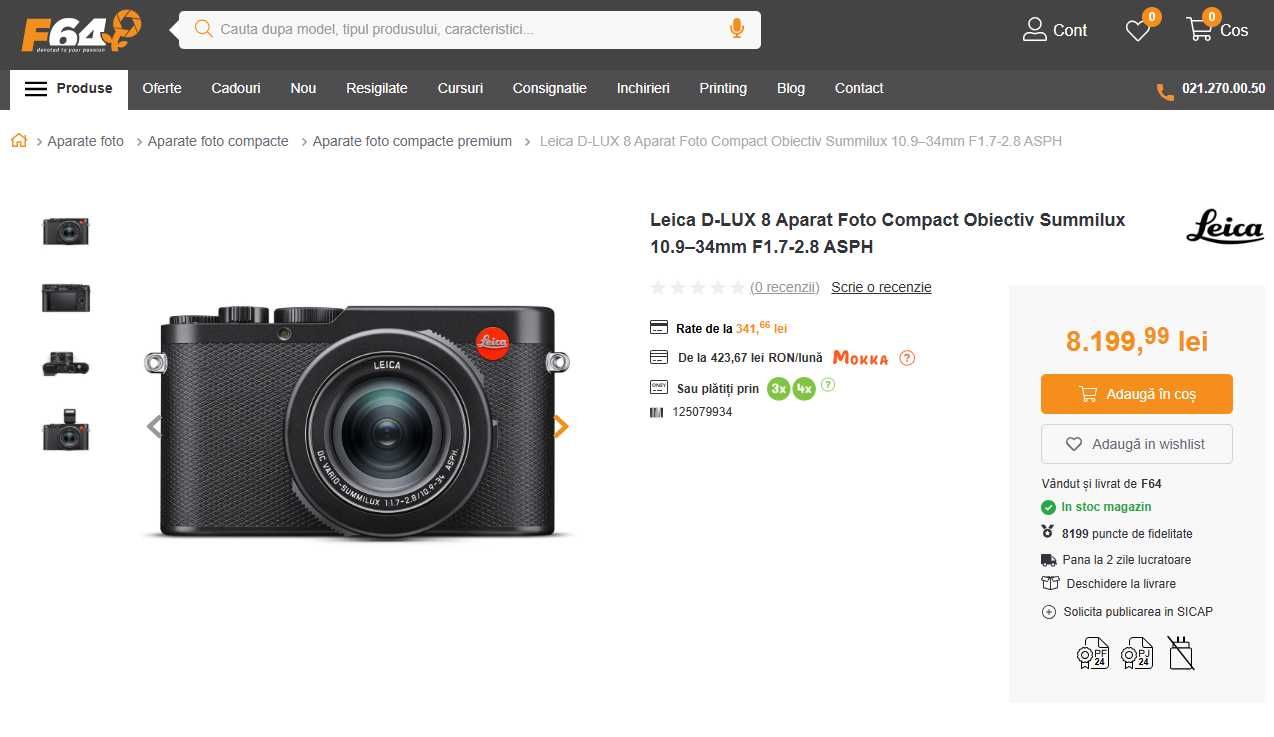
Task: Go to Aparate foto compacte premium breadcrumb
Action: (412, 141)
